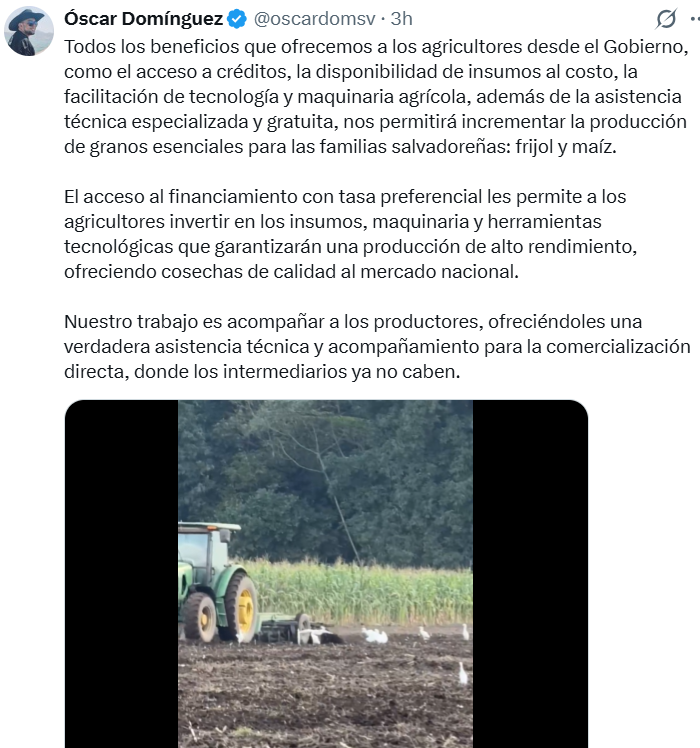Viewport: 700px width, 748px height.
Task: Click the words 'frijol y maíz' in the post
Action: [x=566, y=146]
